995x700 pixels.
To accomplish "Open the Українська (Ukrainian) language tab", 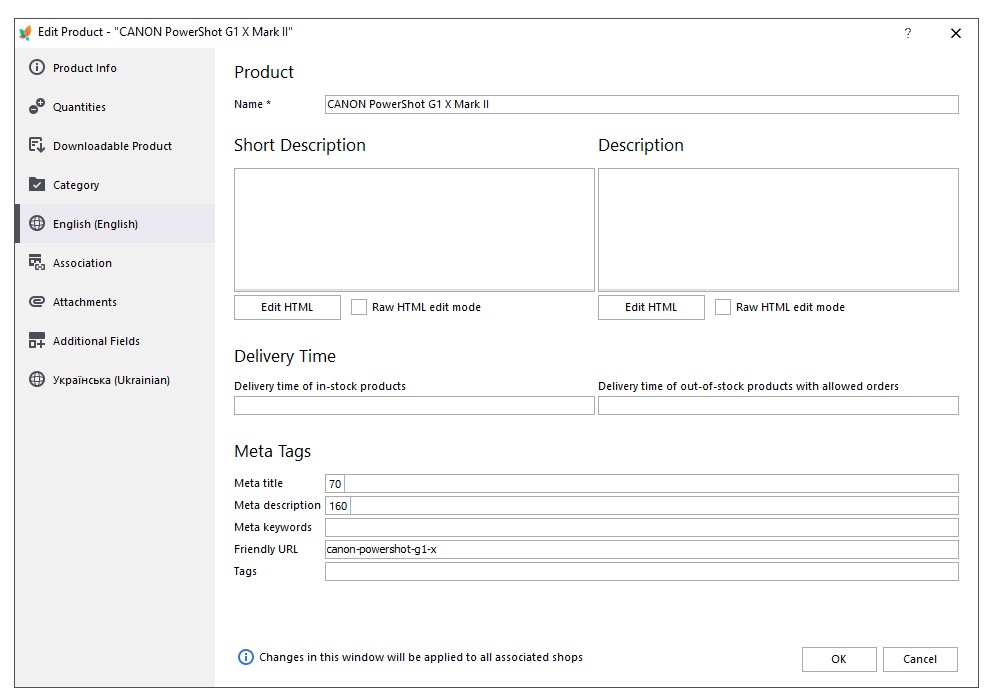I will click(115, 380).
